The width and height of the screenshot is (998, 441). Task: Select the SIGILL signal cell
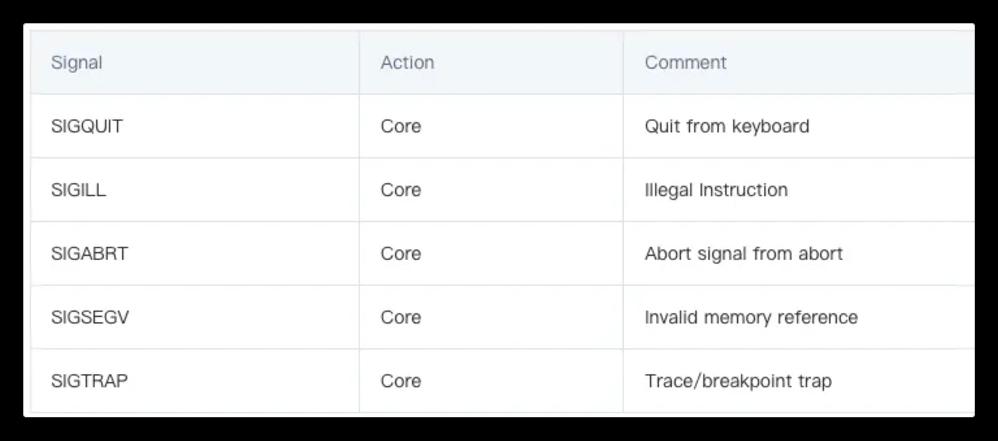[78, 190]
